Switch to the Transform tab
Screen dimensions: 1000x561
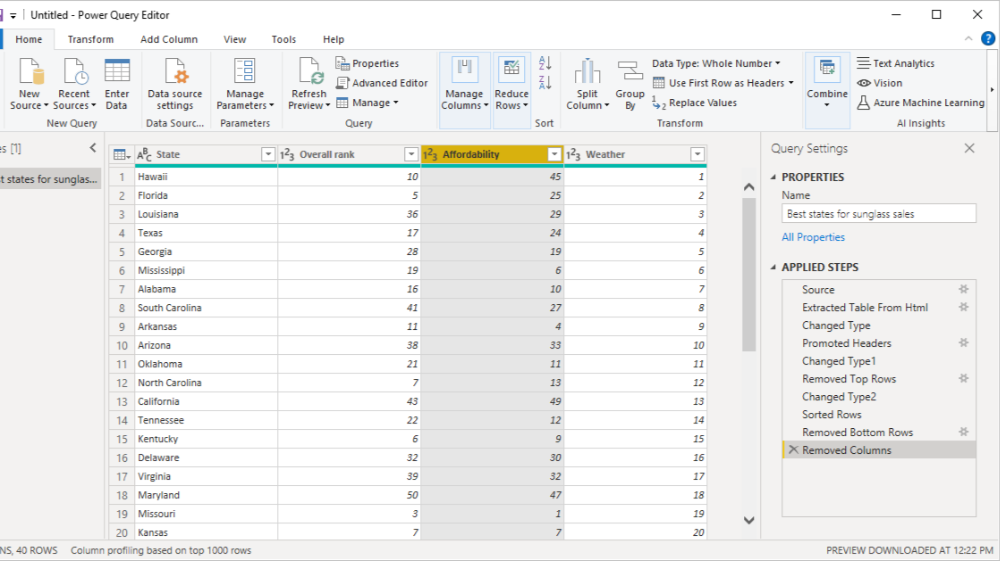pyautogui.click(x=91, y=40)
